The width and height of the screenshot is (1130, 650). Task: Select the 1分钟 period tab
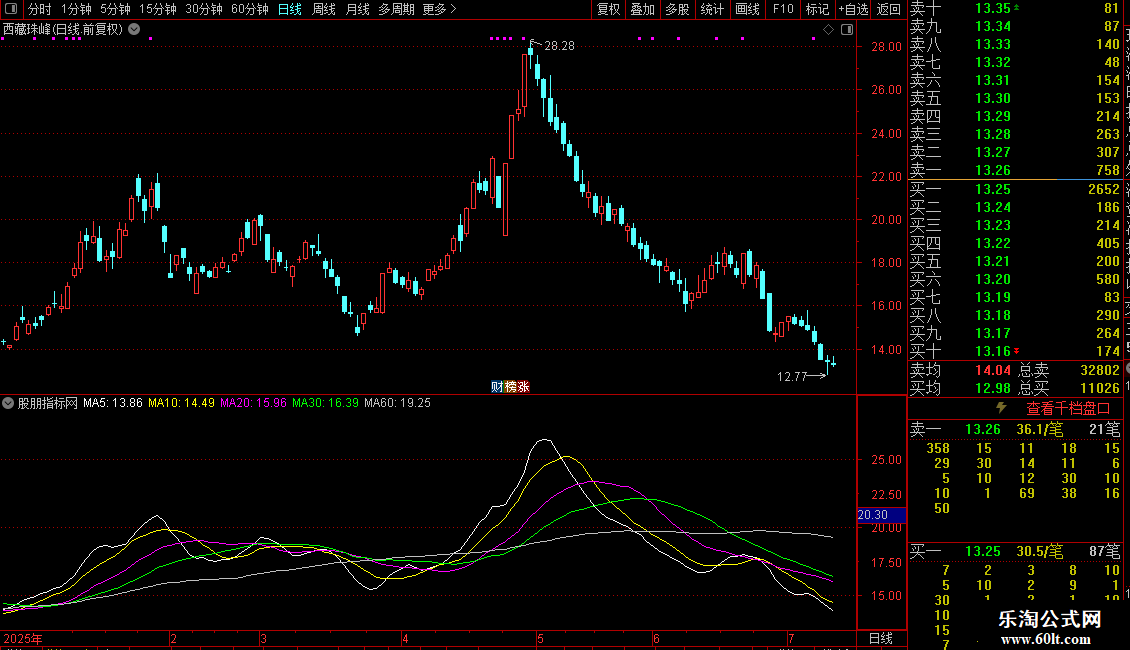pos(76,9)
